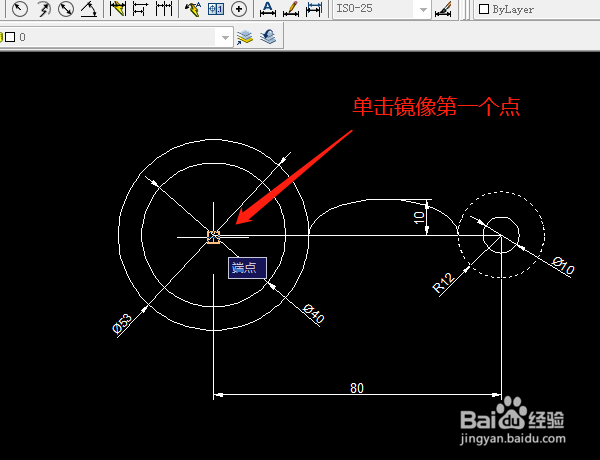Screen dimensions: 600x460
Task: Click the Make Object's Layer Current icon
Action: pyautogui.click(x=245, y=38)
